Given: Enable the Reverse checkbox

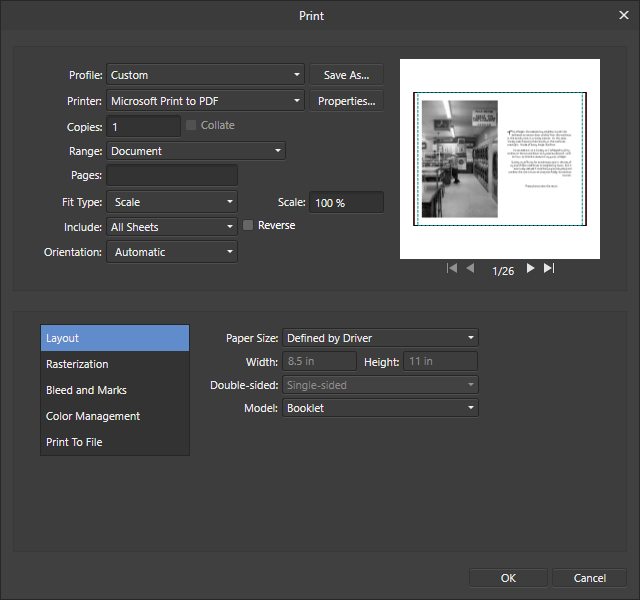Looking at the screenshot, I should (x=248, y=226).
